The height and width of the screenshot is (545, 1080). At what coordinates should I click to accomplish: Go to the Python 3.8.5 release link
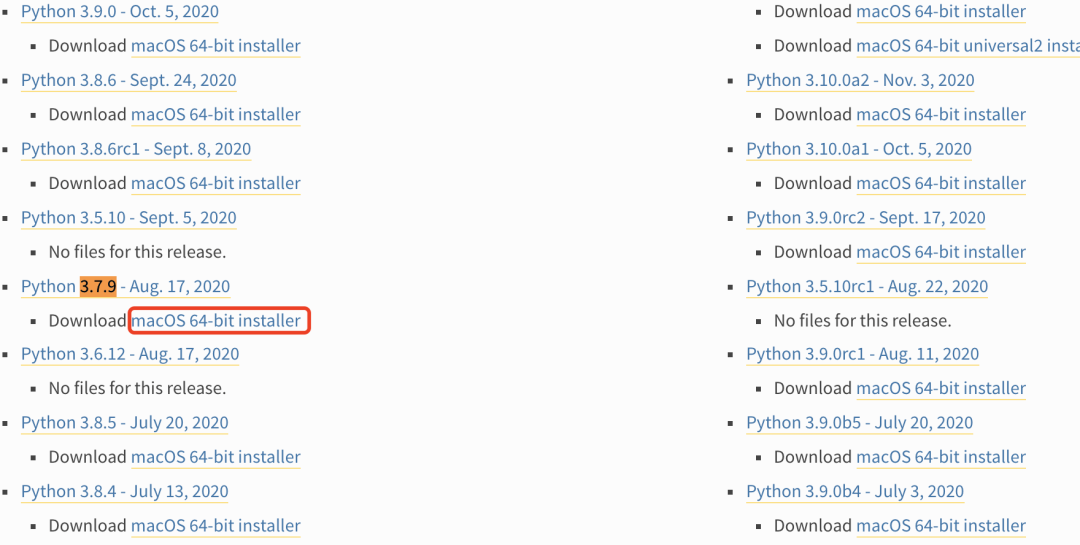point(124,423)
